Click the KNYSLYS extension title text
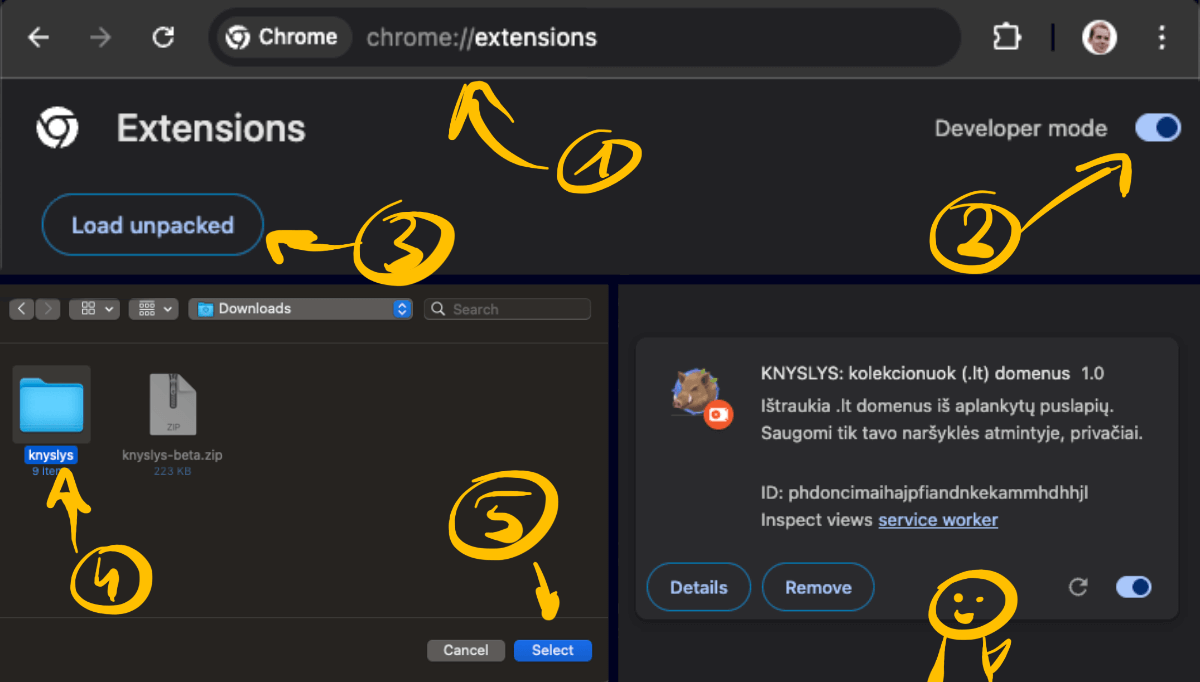Screen dimensions: 1200x682 click(916, 374)
